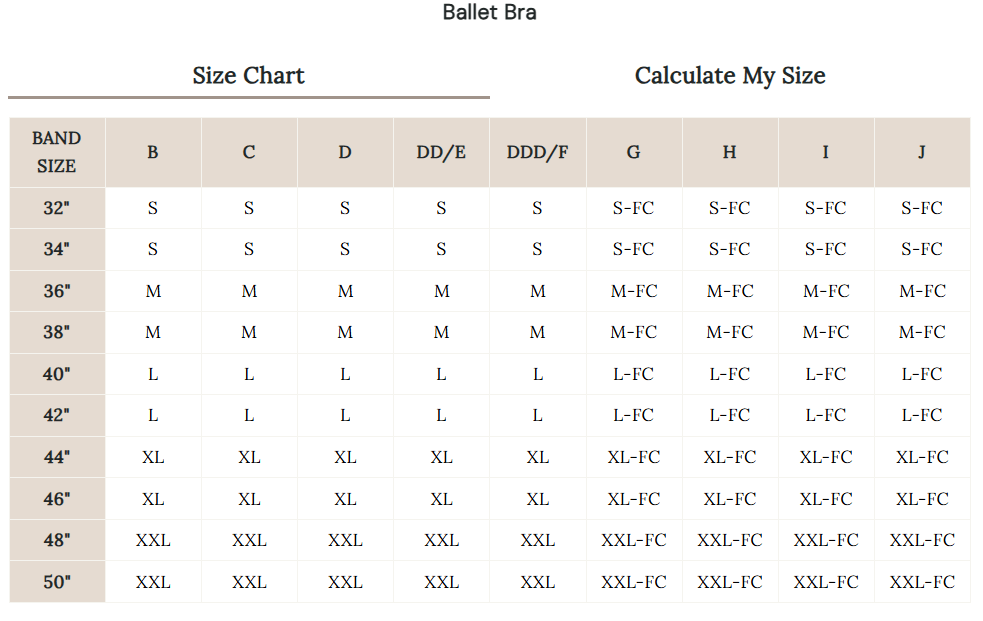Click the M-FC cell for 36" band, G cup
The width and height of the screenshot is (983, 621).
pyautogui.click(x=633, y=291)
